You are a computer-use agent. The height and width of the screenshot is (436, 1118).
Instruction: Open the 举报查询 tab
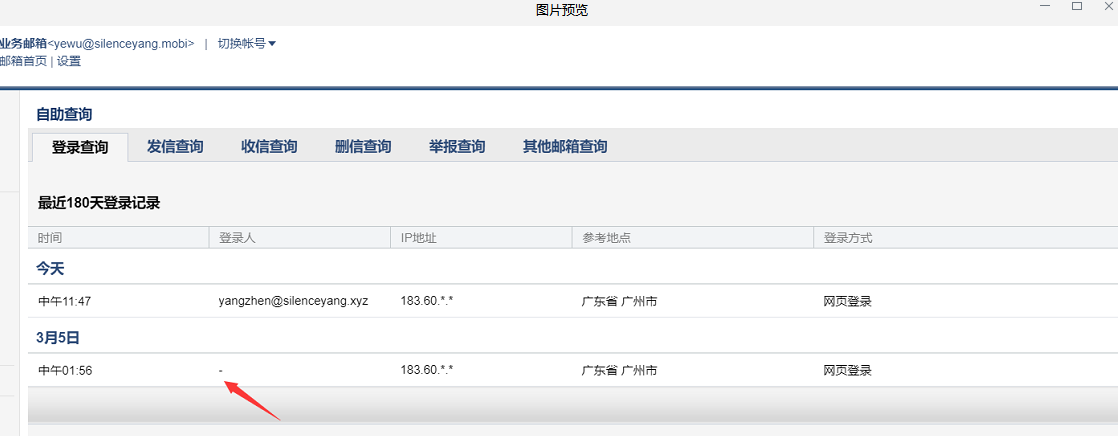pyautogui.click(x=457, y=147)
